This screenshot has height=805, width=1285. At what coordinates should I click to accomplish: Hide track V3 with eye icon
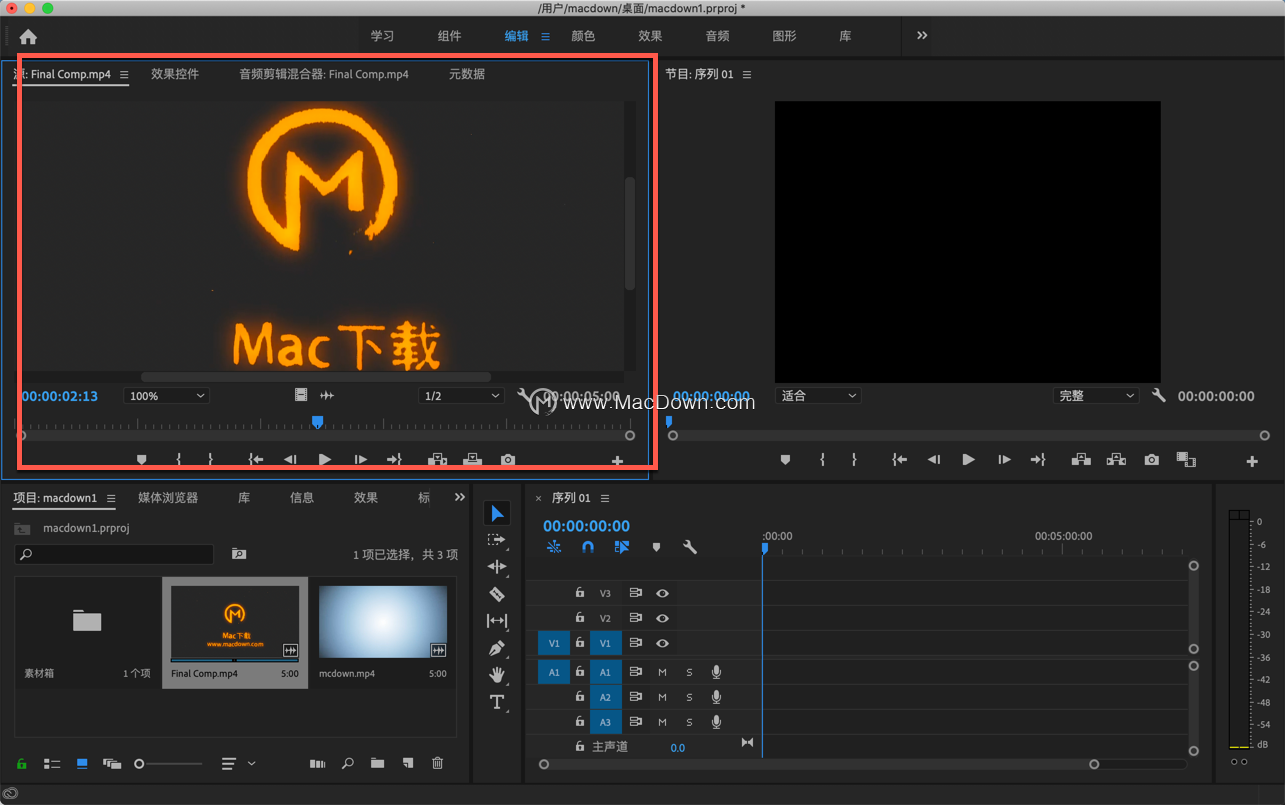click(x=662, y=593)
